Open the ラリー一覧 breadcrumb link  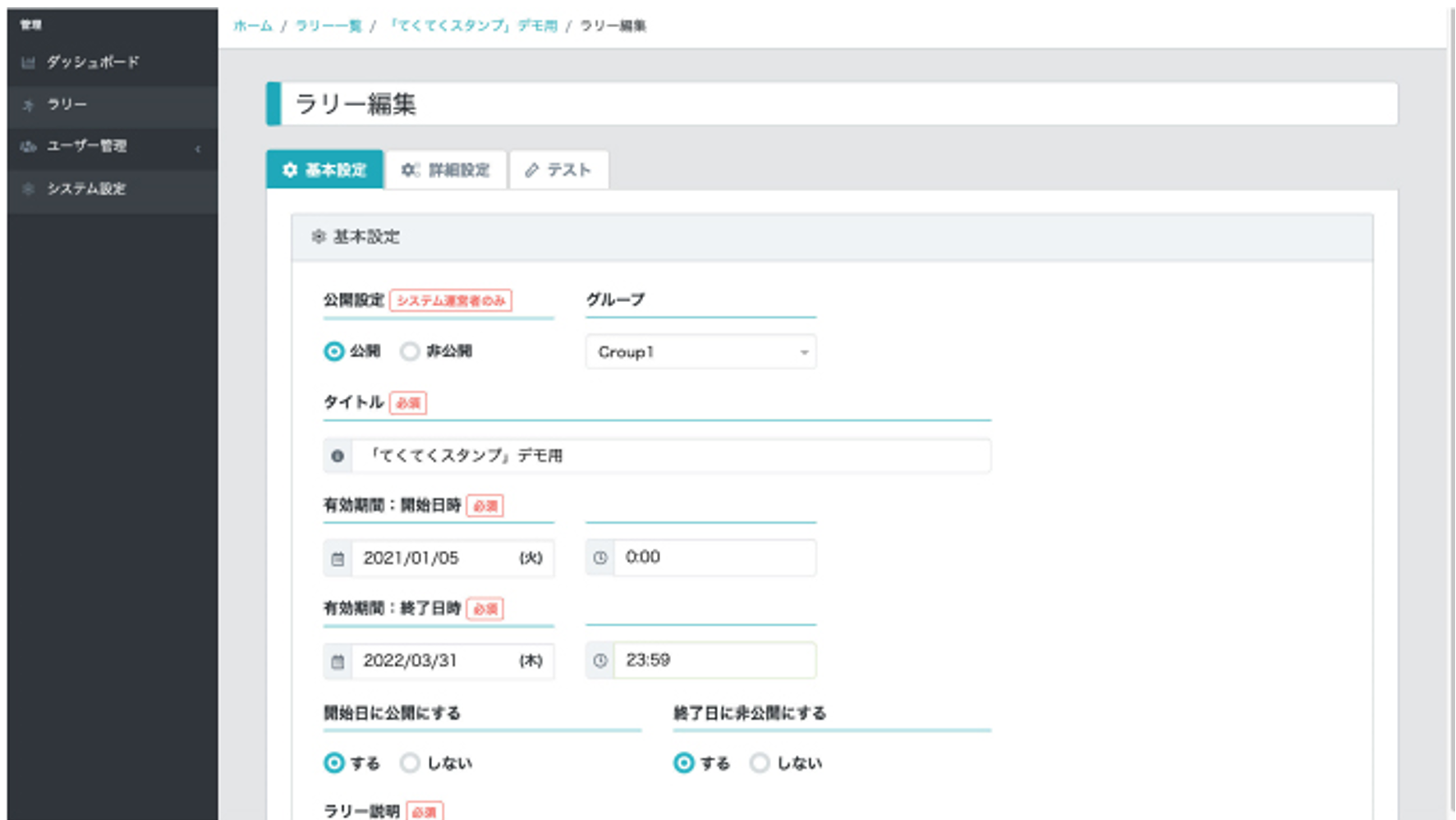[x=328, y=26]
